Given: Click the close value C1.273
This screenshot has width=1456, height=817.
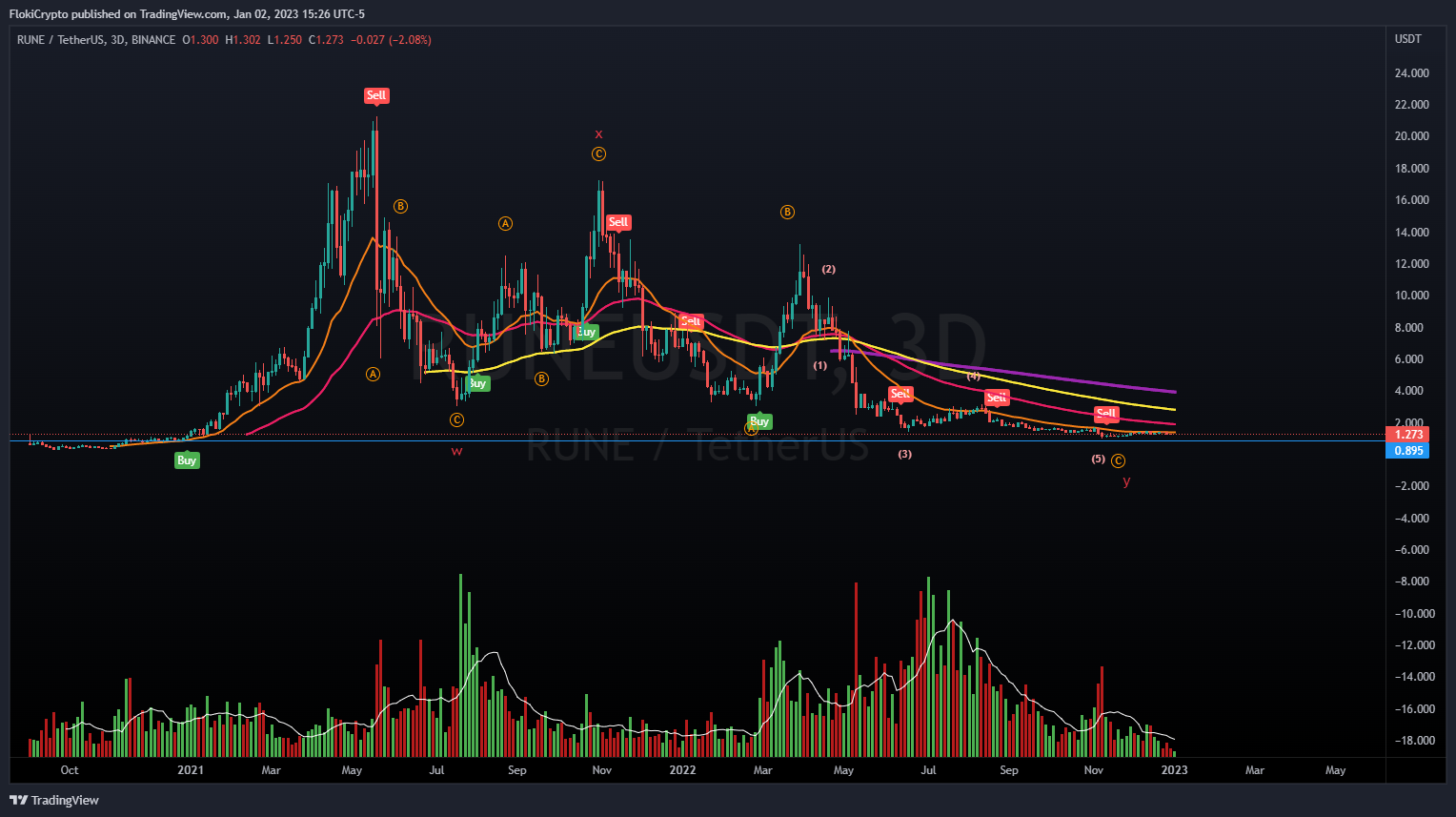Looking at the screenshot, I should pos(326,40).
